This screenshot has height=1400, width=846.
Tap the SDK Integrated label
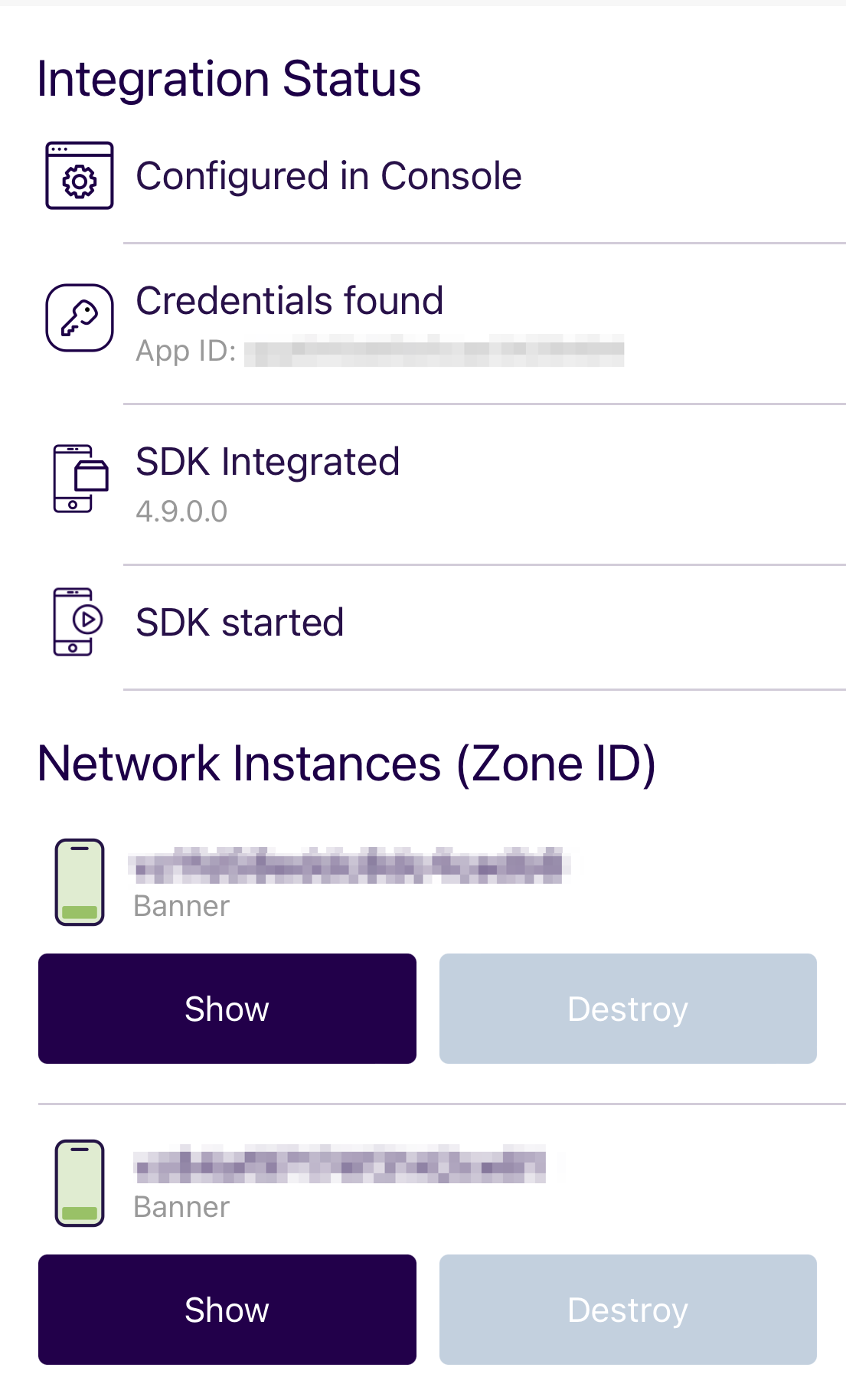(x=267, y=462)
